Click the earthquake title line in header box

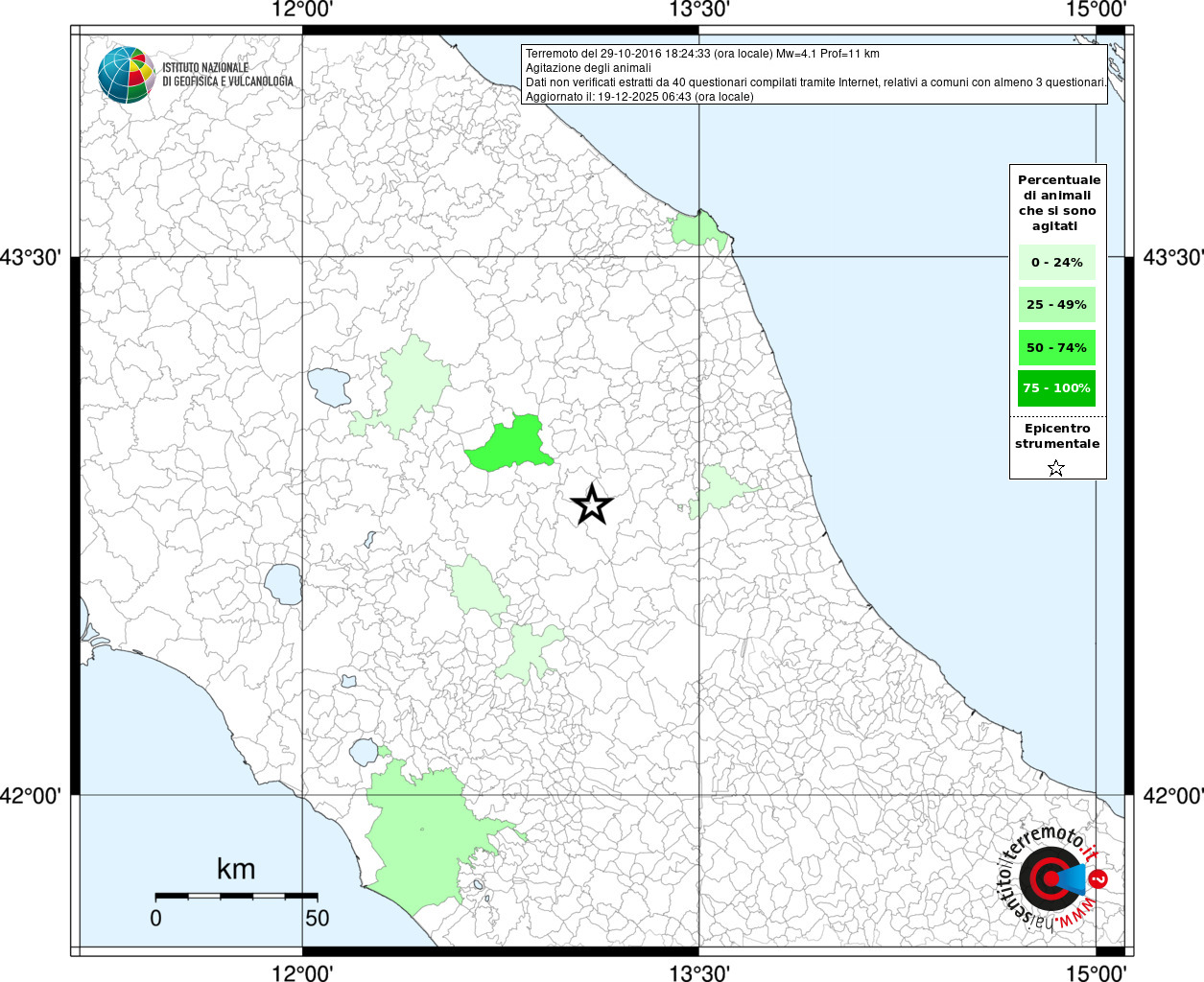(x=702, y=54)
